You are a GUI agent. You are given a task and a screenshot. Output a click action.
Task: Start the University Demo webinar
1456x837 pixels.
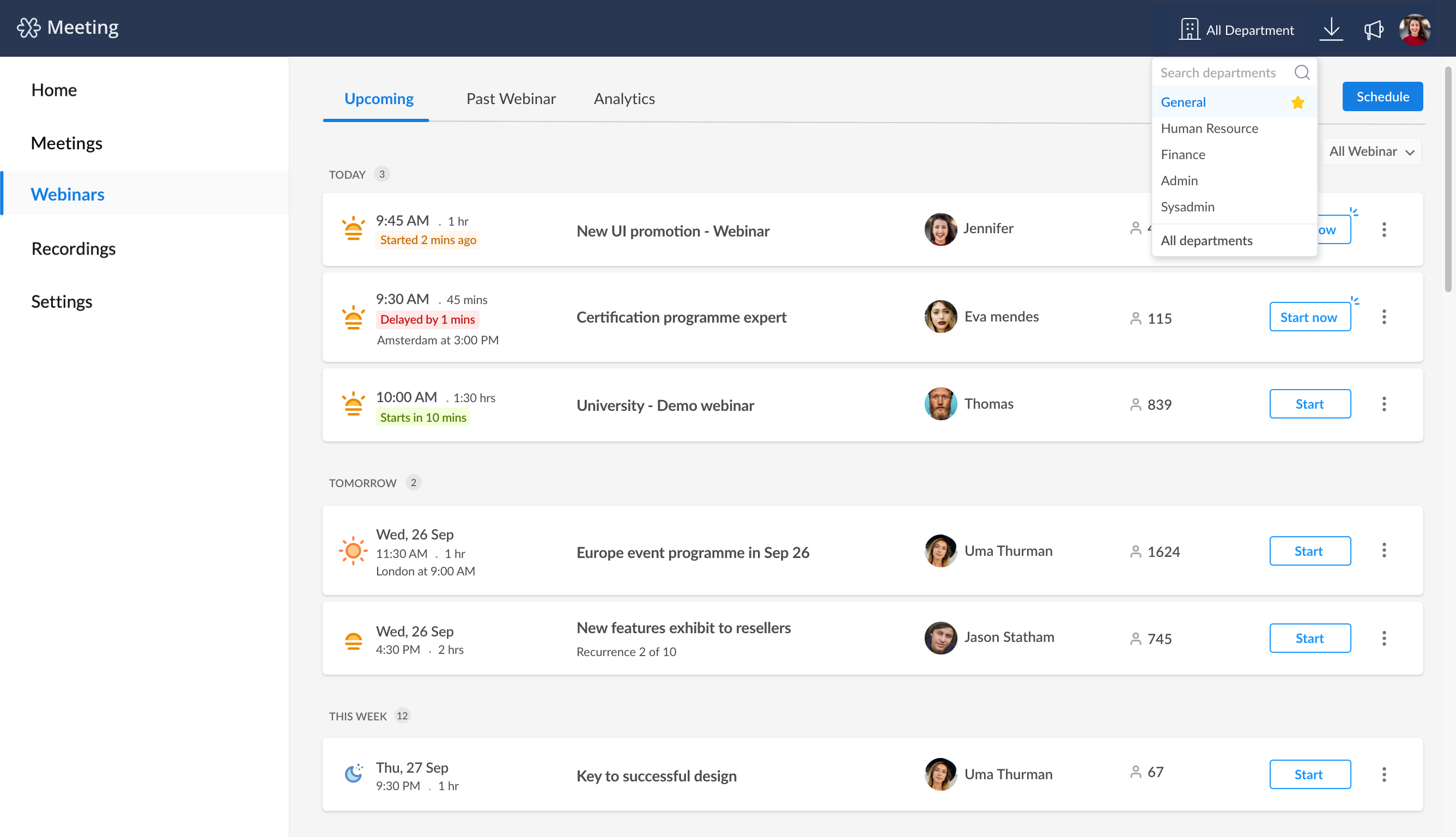1310,404
